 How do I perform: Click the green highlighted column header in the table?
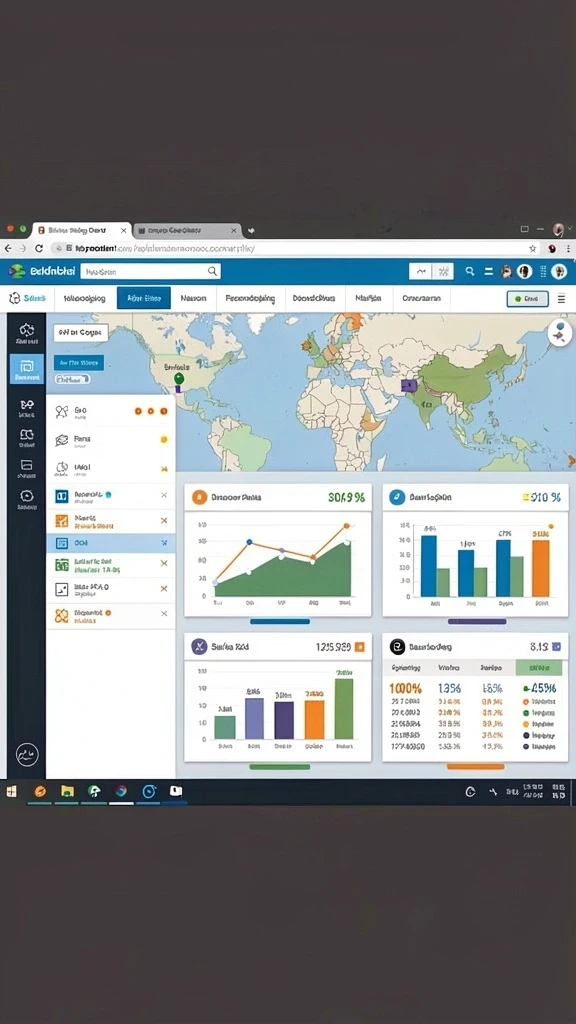coord(539,668)
